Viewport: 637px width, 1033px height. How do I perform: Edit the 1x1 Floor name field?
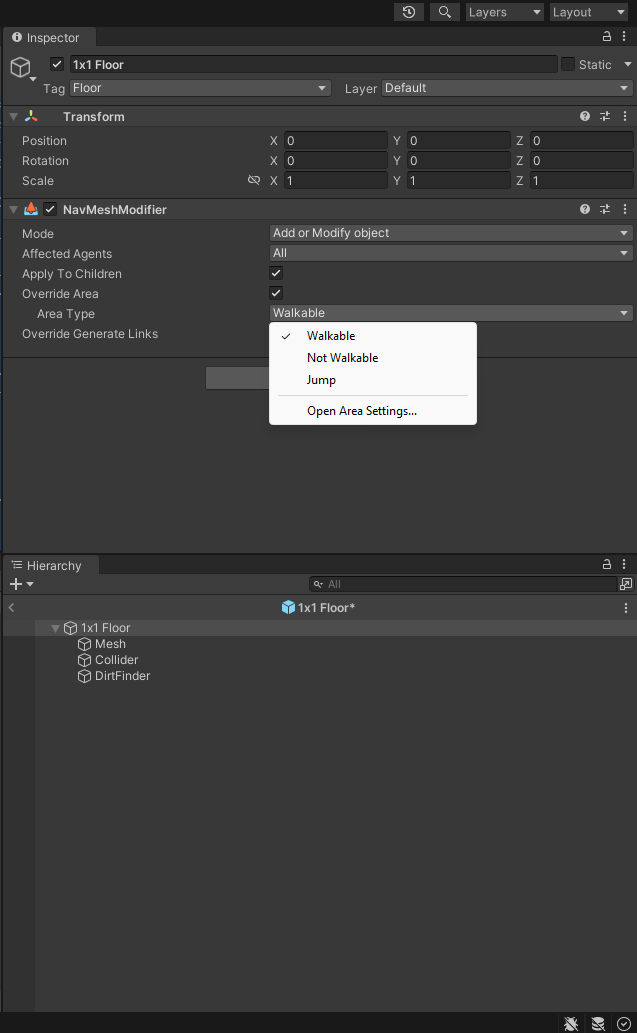click(x=313, y=65)
